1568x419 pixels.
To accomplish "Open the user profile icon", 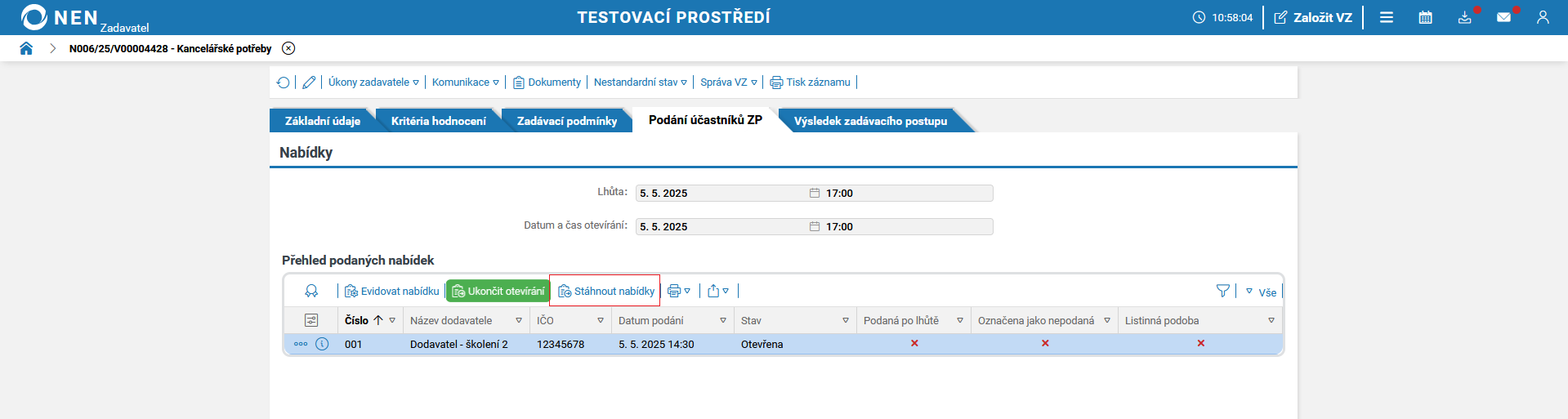I will pos(1543,17).
